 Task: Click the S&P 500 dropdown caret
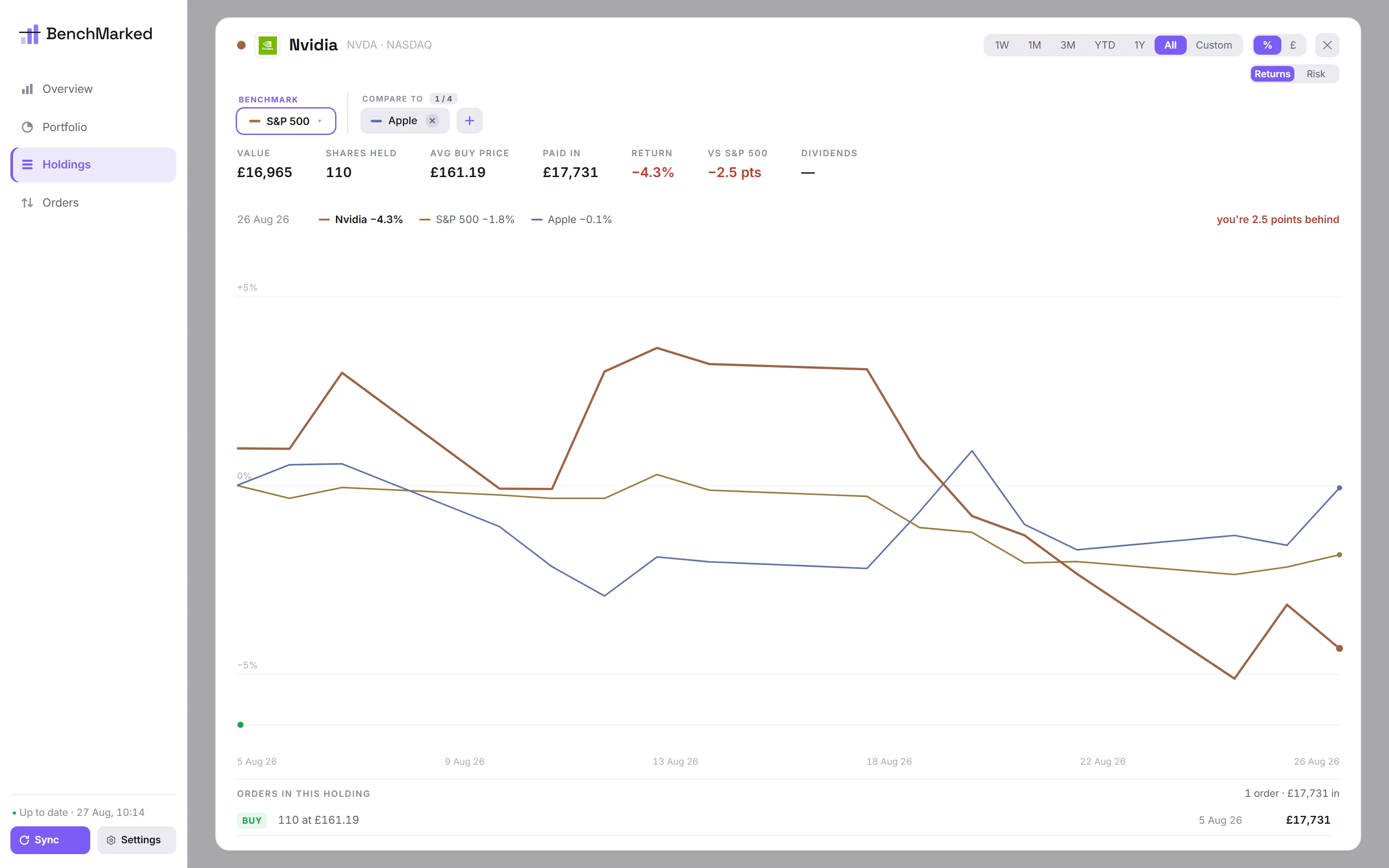coord(320,121)
